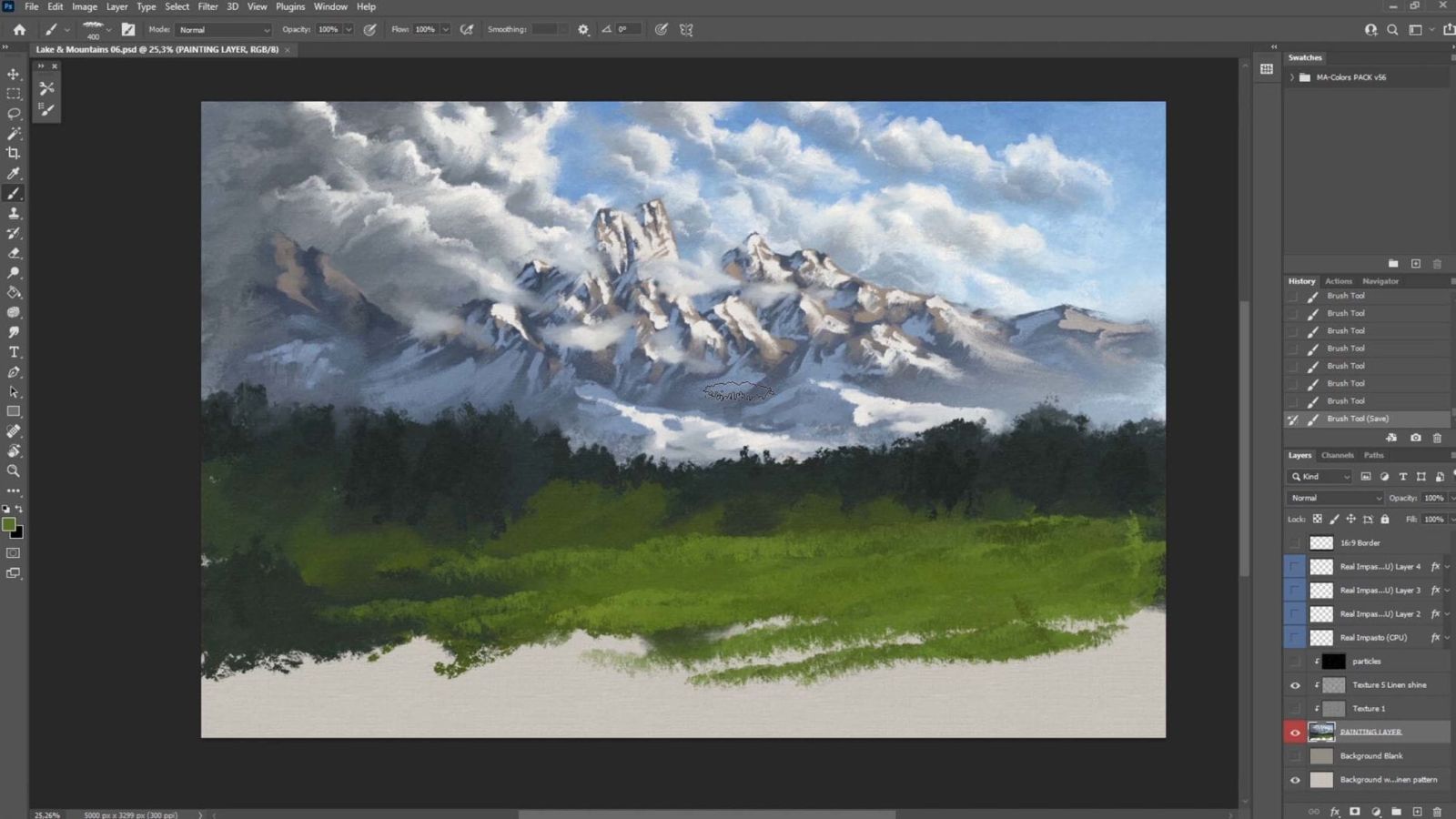Select the Eyedropper tool
Screen dimensions: 1456x819
14,173
